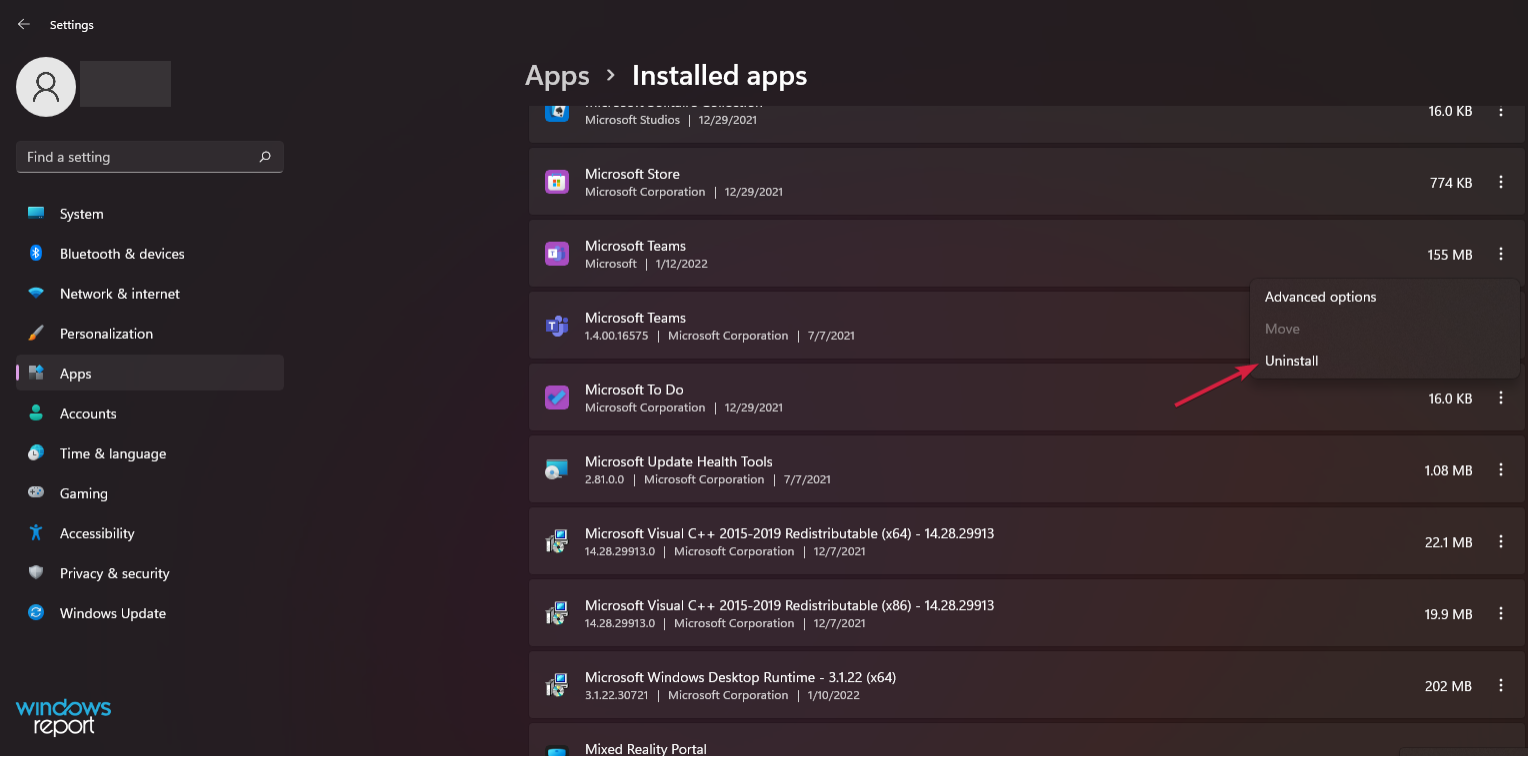Click the Accessibility figure icon
Image resolution: width=1528 pixels, height=757 pixels.
[x=36, y=533]
